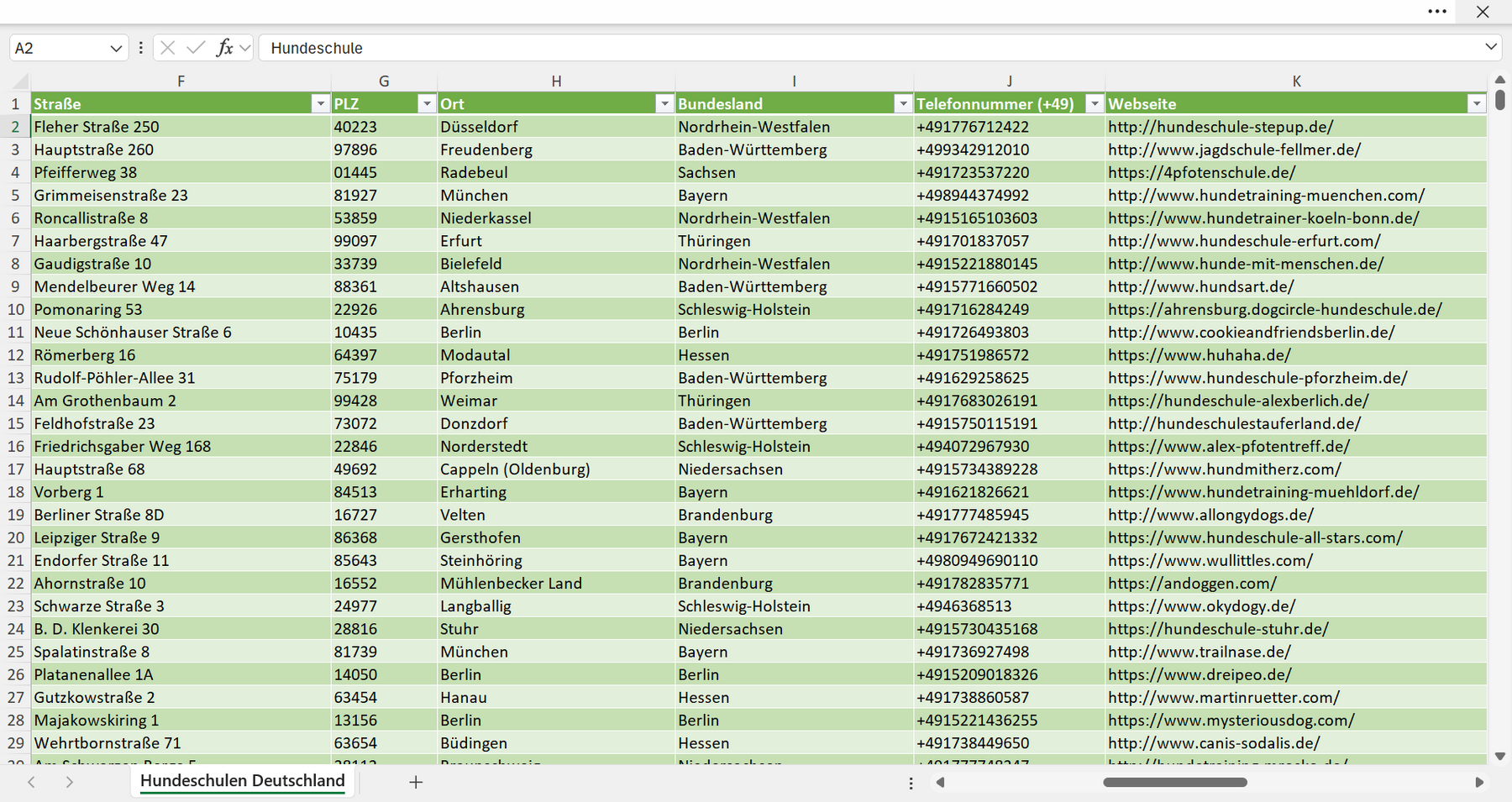Image resolution: width=1512 pixels, height=802 pixels.
Task: Click the cancel X icon in formula bar
Action: (167, 48)
